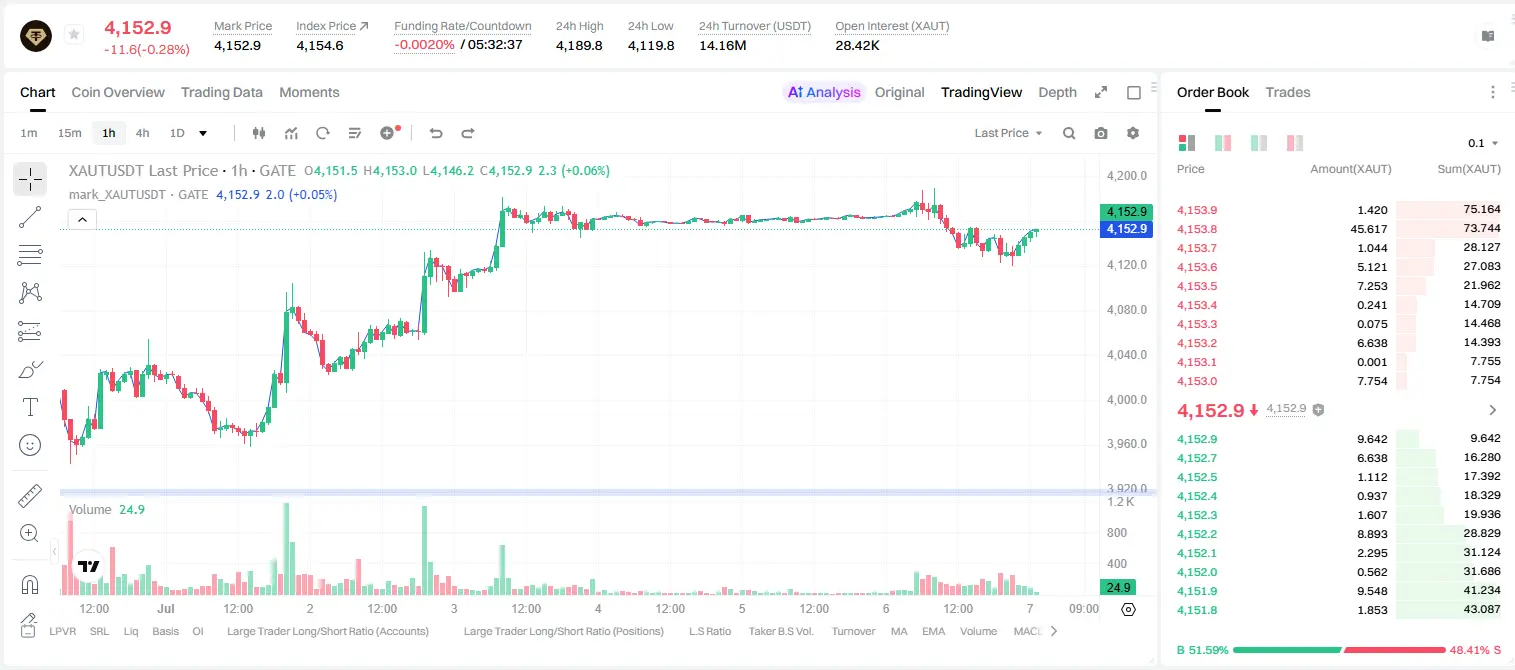The width and height of the screenshot is (1515, 670).
Task: Open the Last Price type dropdown
Action: (1008, 133)
